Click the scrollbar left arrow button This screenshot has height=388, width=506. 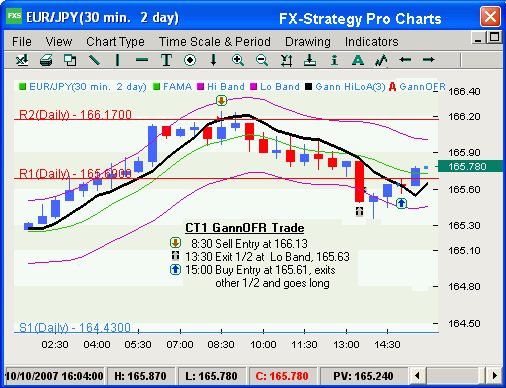(x=417, y=376)
